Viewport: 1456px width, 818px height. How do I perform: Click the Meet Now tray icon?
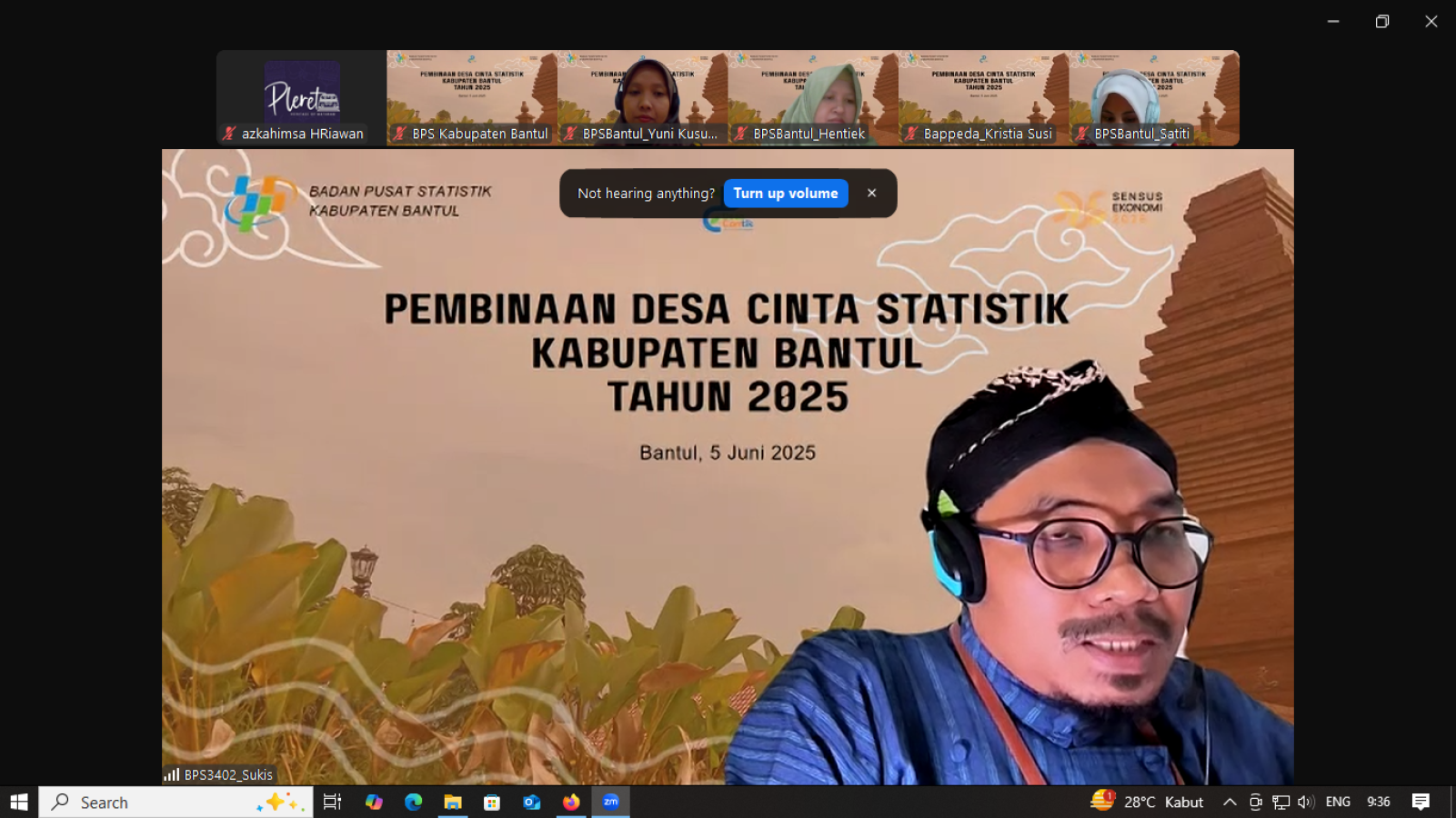coord(1256,802)
